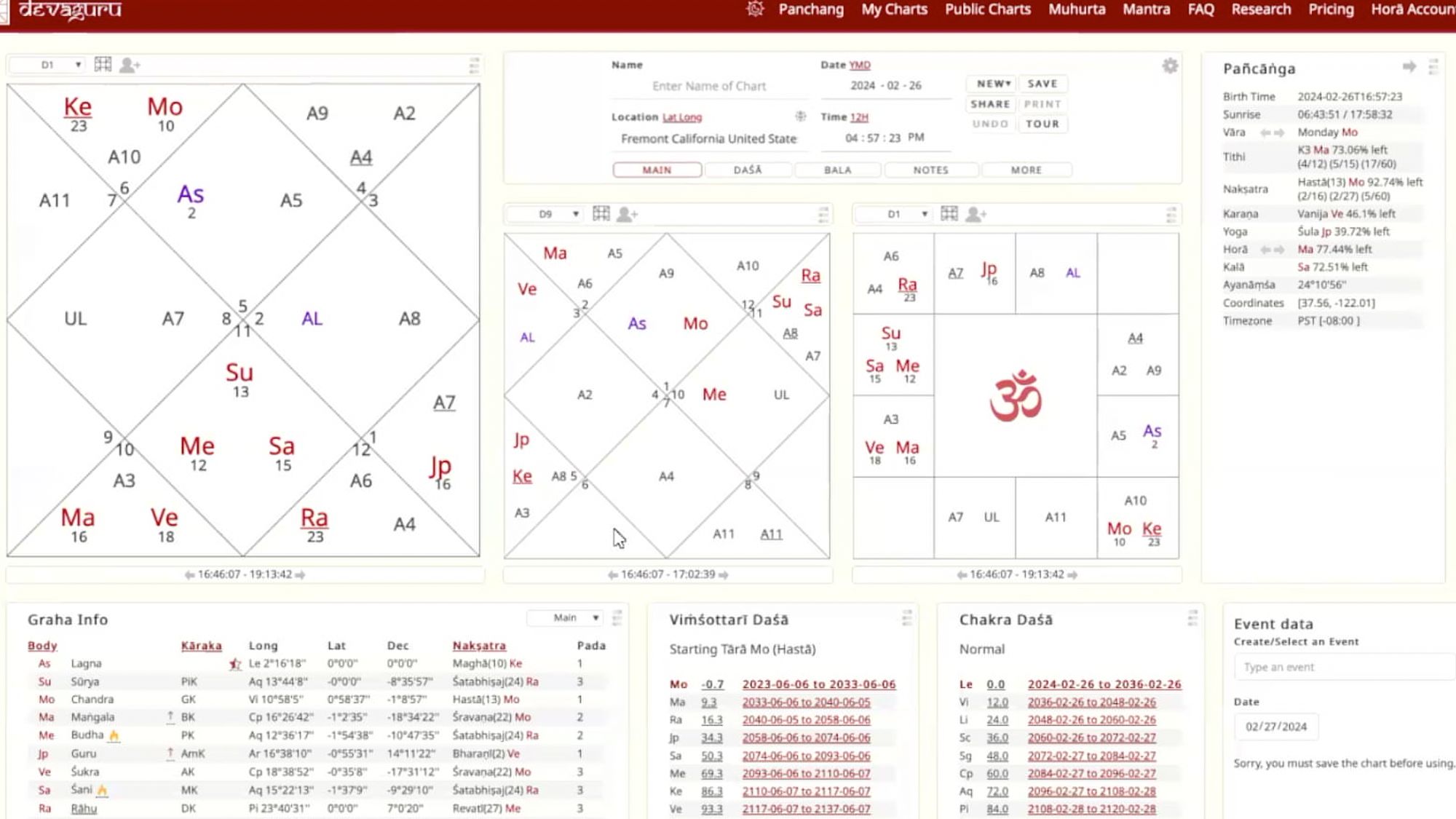Click the user profile icon in D9 panel
The height and width of the screenshot is (819, 1456).
[x=627, y=213]
